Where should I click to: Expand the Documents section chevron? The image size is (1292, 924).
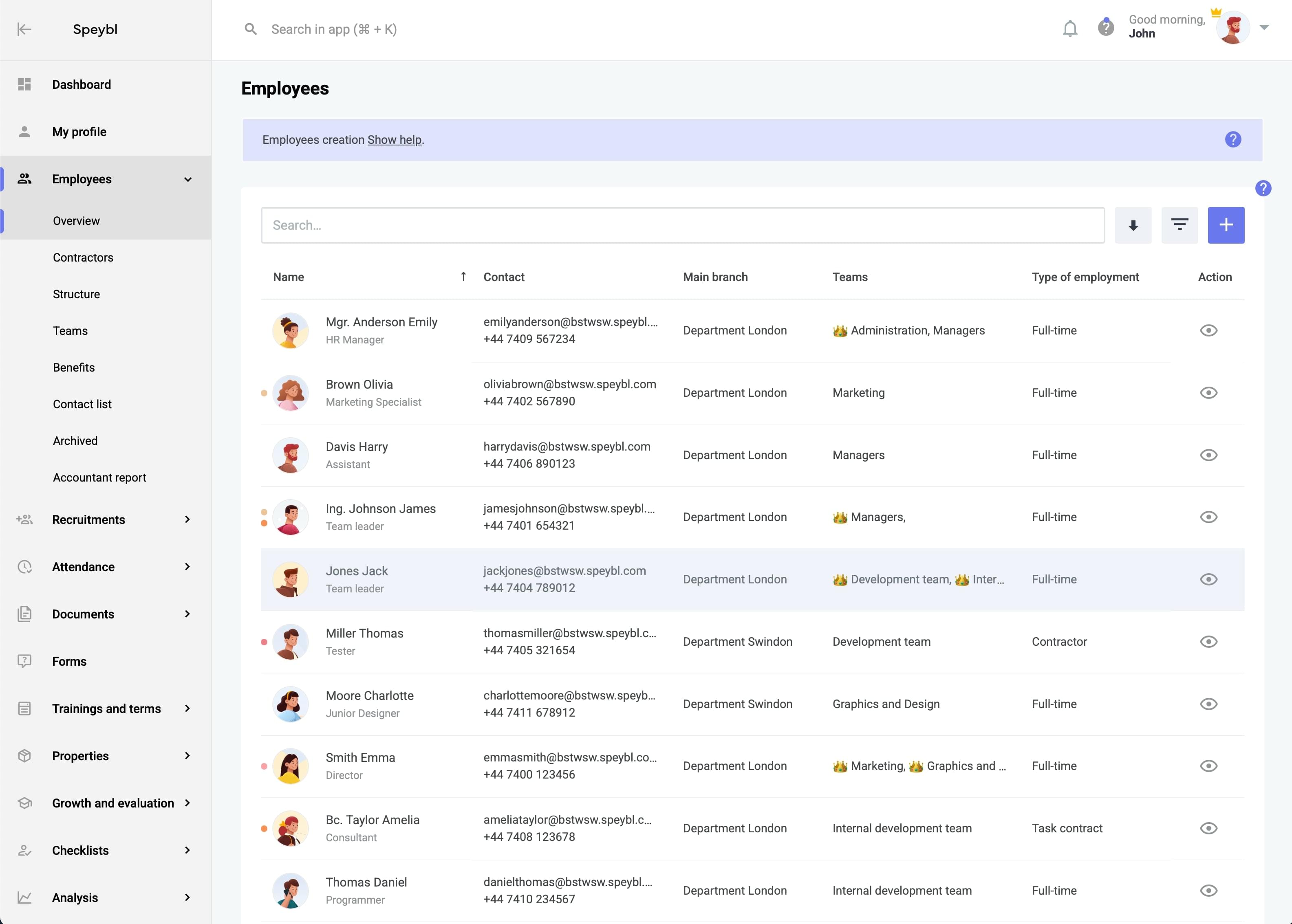[x=187, y=614]
